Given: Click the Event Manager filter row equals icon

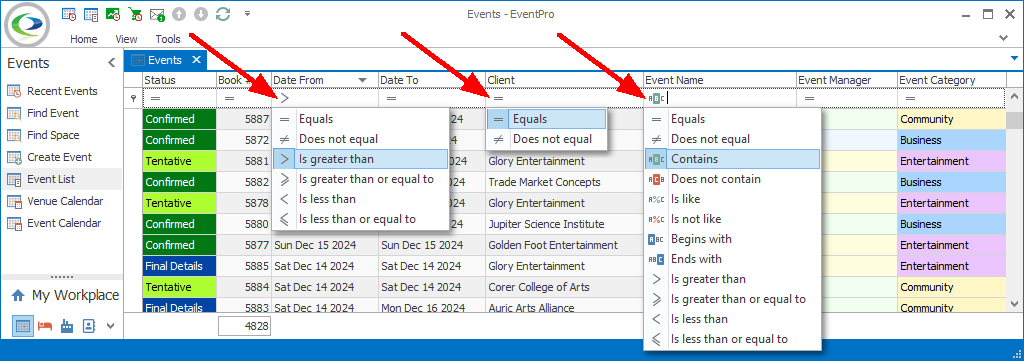Looking at the screenshot, I should [809, 99].
